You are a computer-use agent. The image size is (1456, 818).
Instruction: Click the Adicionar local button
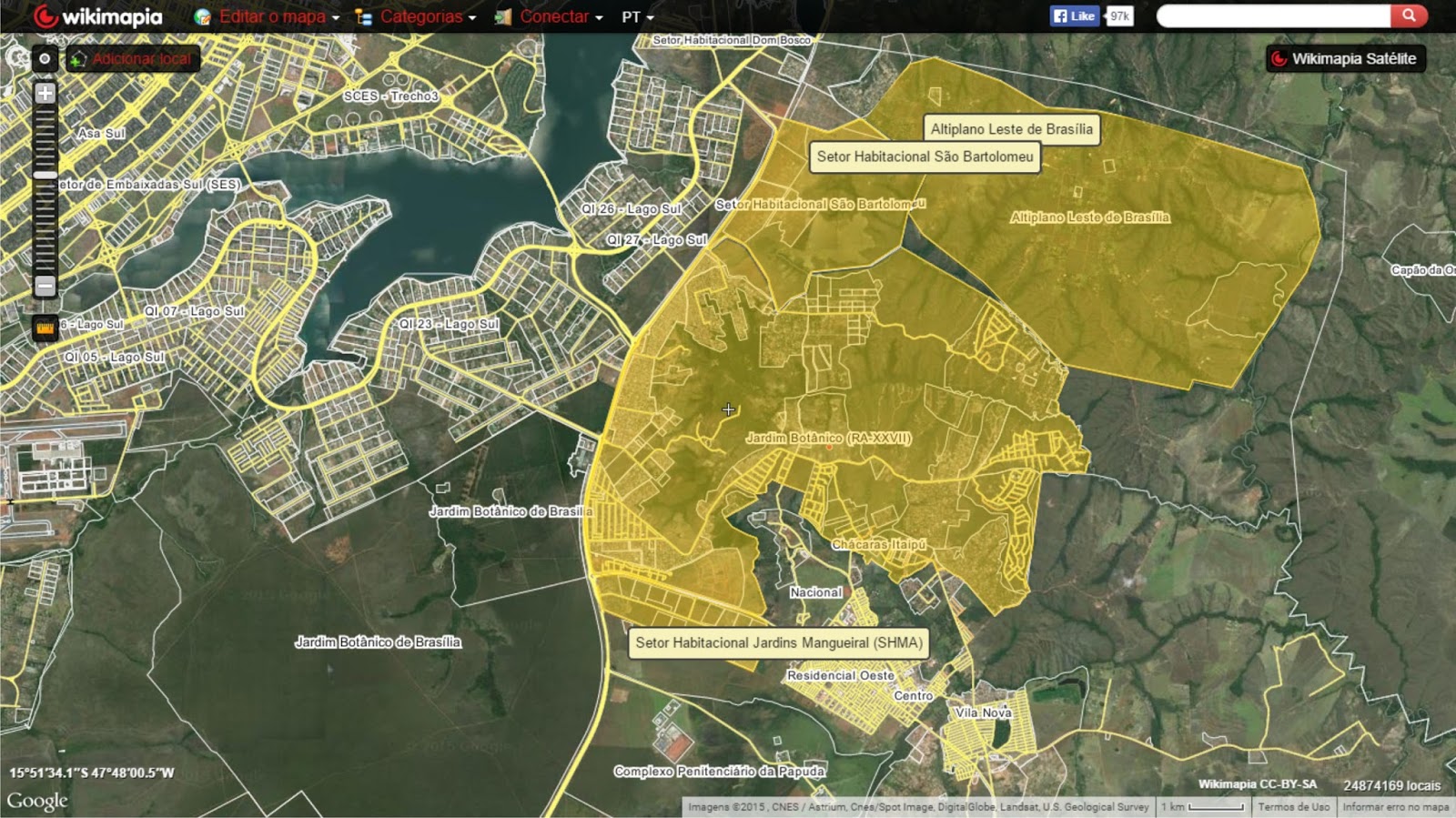pos(133,59)
